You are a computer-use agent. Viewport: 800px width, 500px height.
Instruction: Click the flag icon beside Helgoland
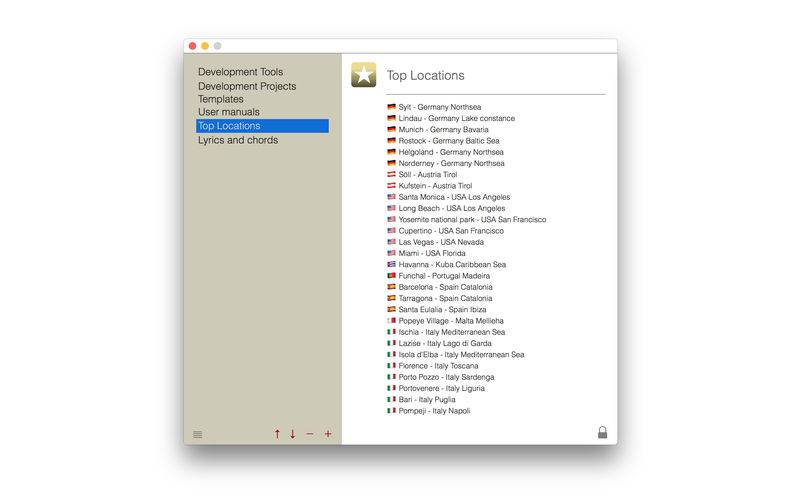point(391,152)
